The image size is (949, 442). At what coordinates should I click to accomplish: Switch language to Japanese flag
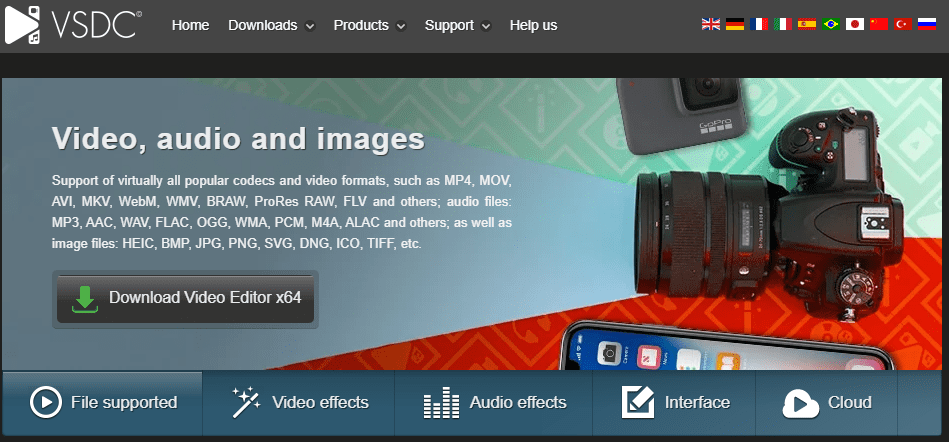point(855,24)
